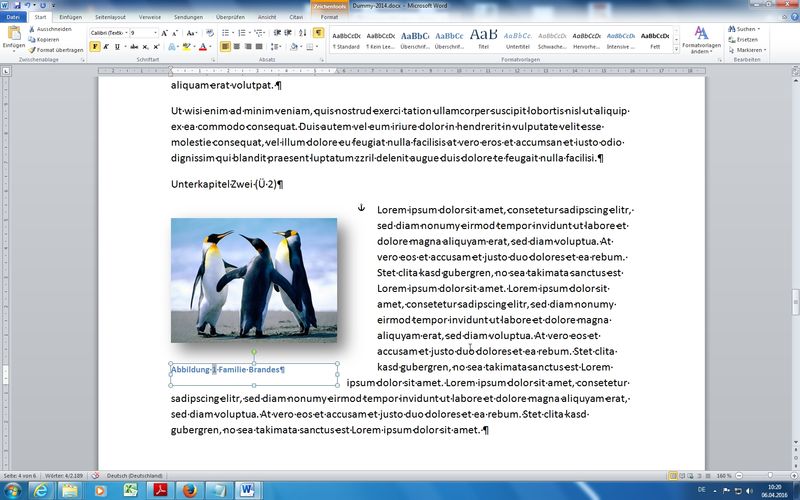Open the Datei tab
The image size is (800, 500).
coord(12,17)
